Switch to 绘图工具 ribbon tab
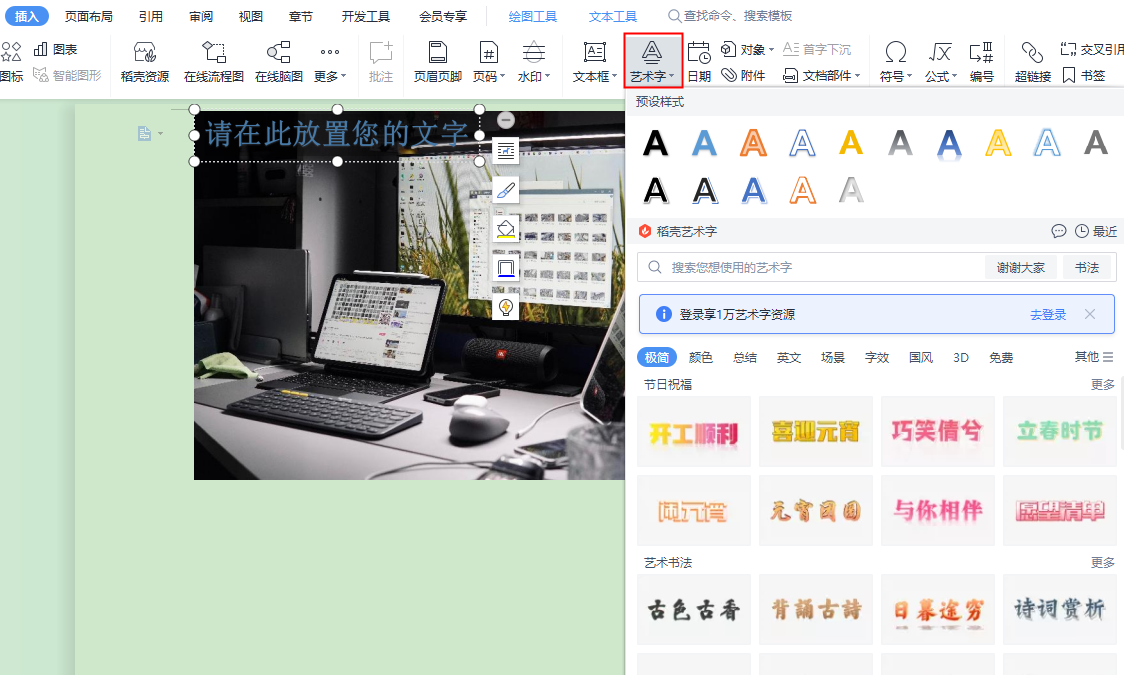1124x675 pixels. [x=533, y=16]
